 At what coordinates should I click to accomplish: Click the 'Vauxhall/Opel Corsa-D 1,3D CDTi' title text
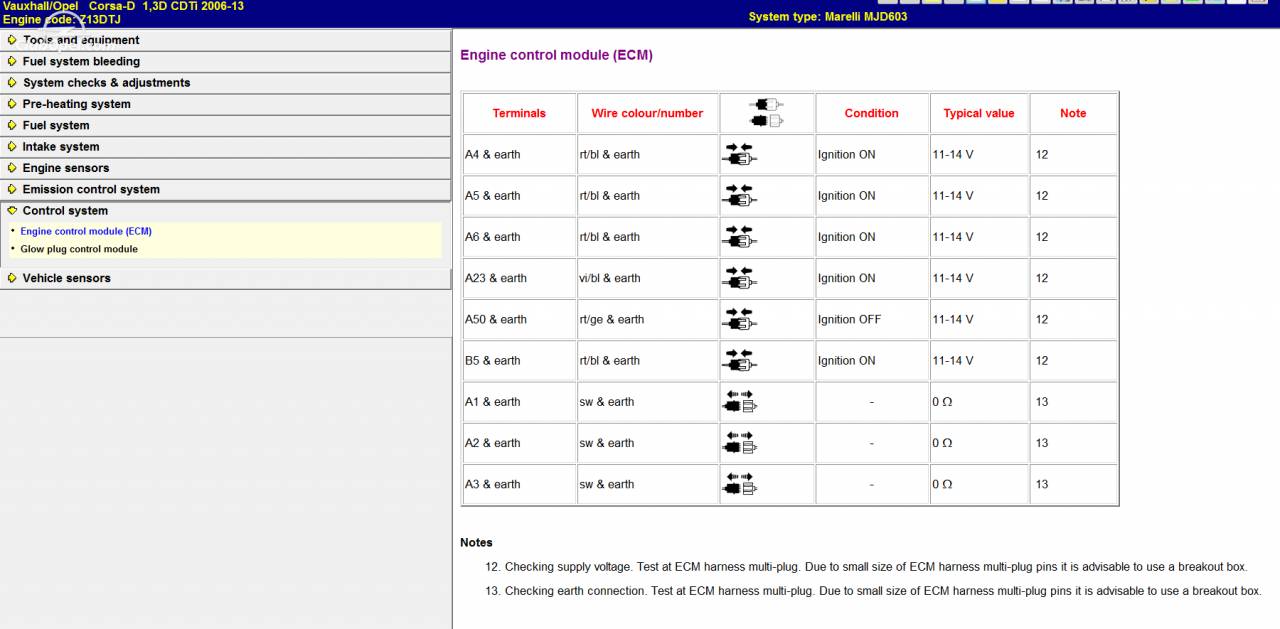click(x=123, y=6)
